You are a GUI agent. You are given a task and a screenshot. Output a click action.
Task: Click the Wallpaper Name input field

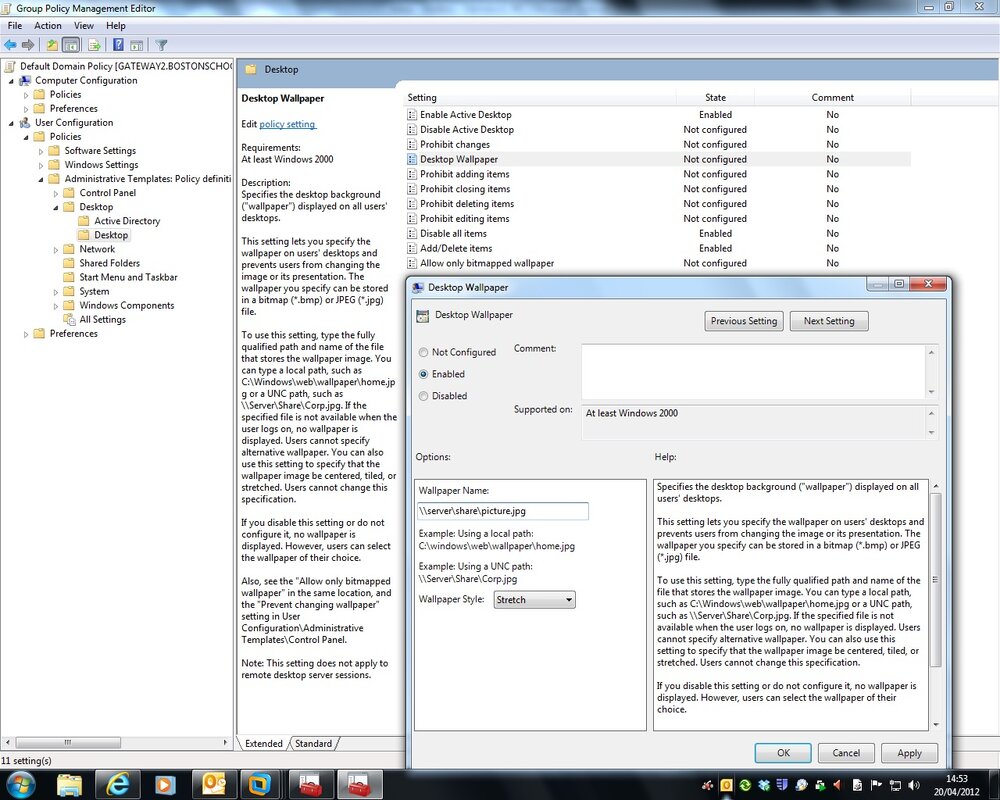(503, 510)
